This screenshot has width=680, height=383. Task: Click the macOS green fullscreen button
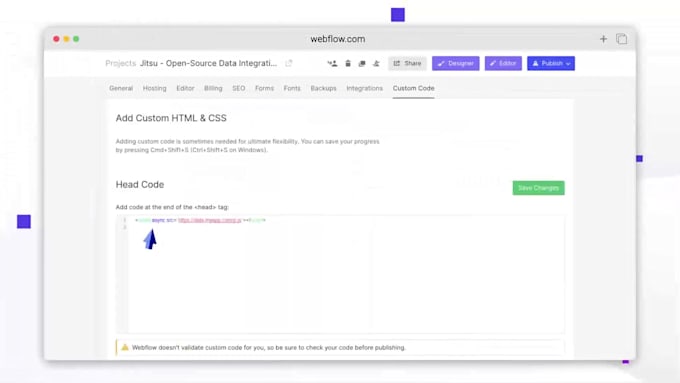coord(76,39)
